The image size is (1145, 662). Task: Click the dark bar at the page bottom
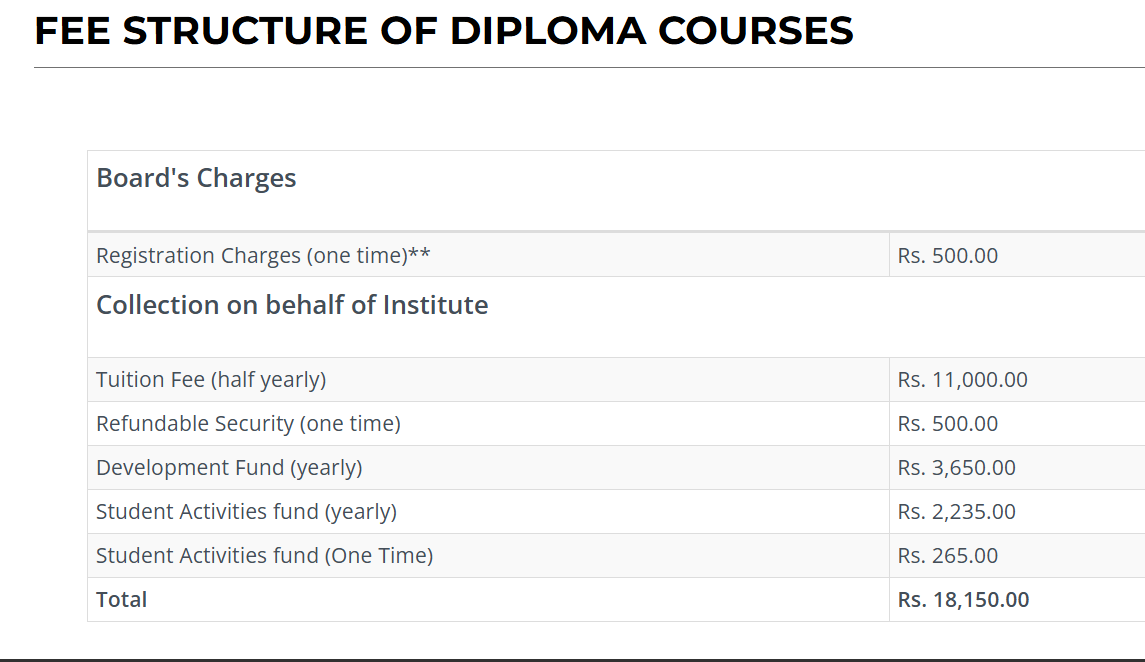(572, 659)
